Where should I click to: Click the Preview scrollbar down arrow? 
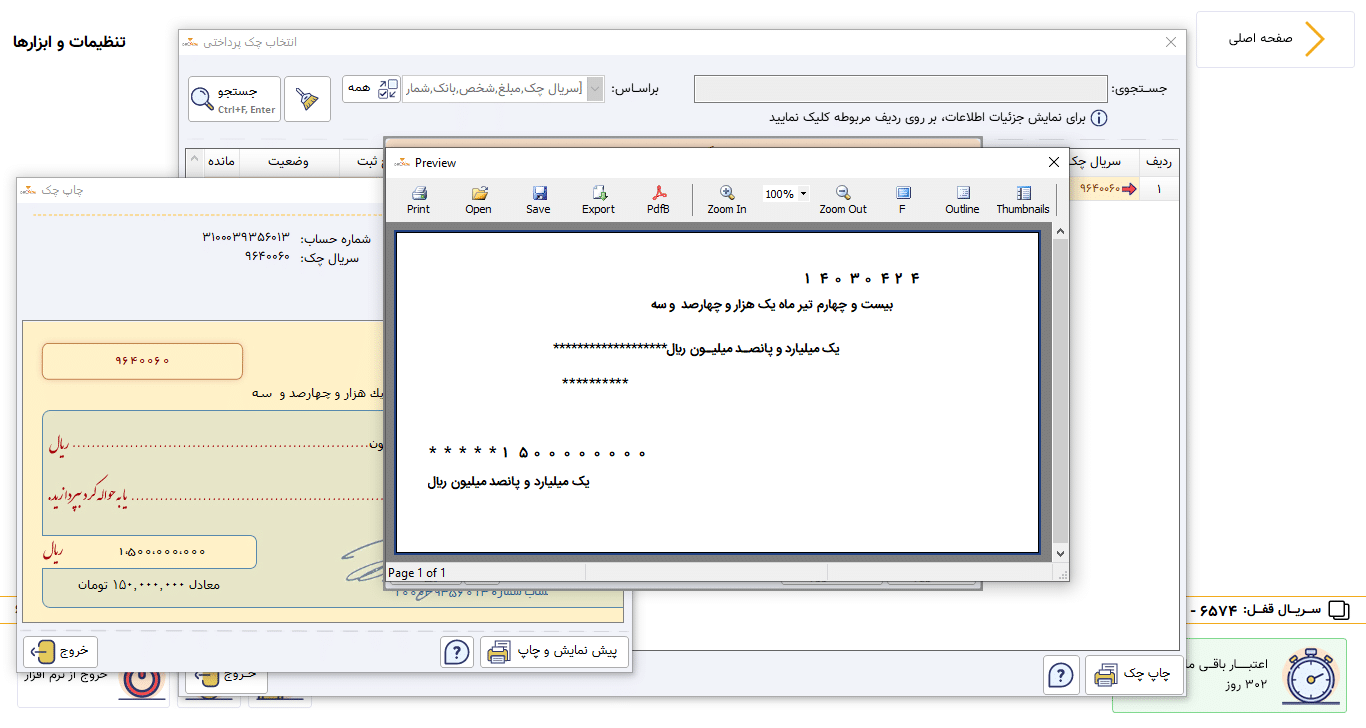pyautogui.click(x=1061, y=554)
